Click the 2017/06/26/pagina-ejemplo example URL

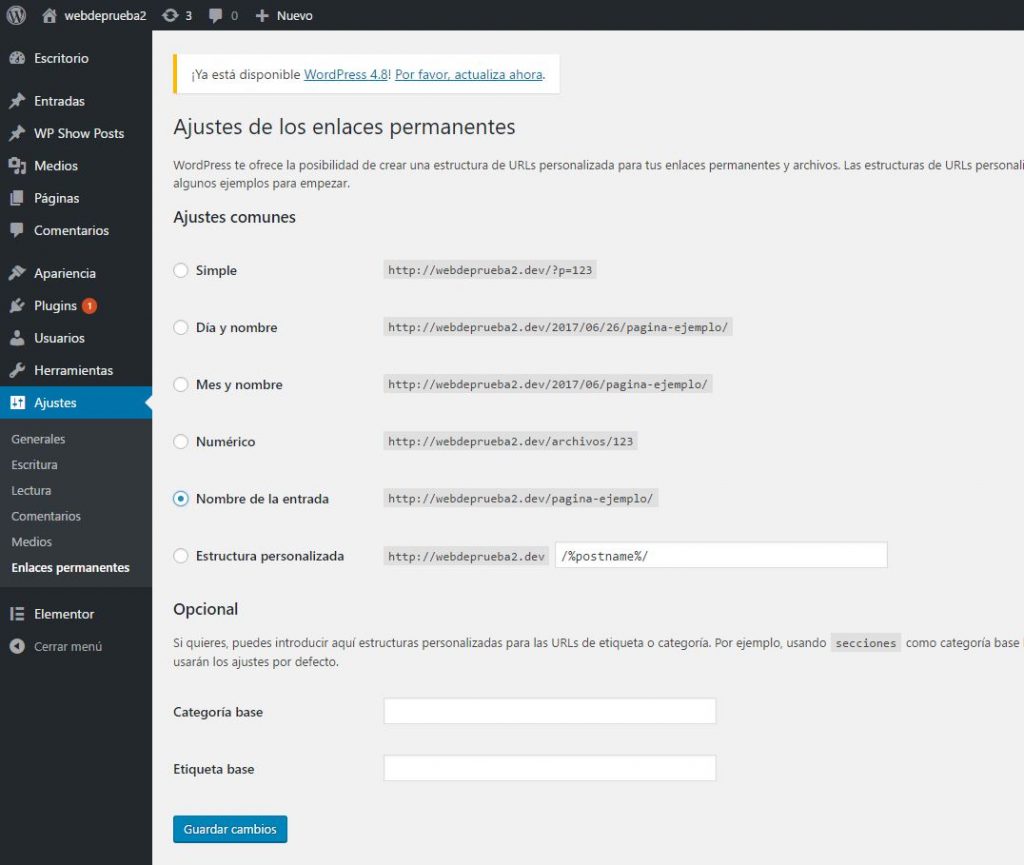[x=558, y=327]
